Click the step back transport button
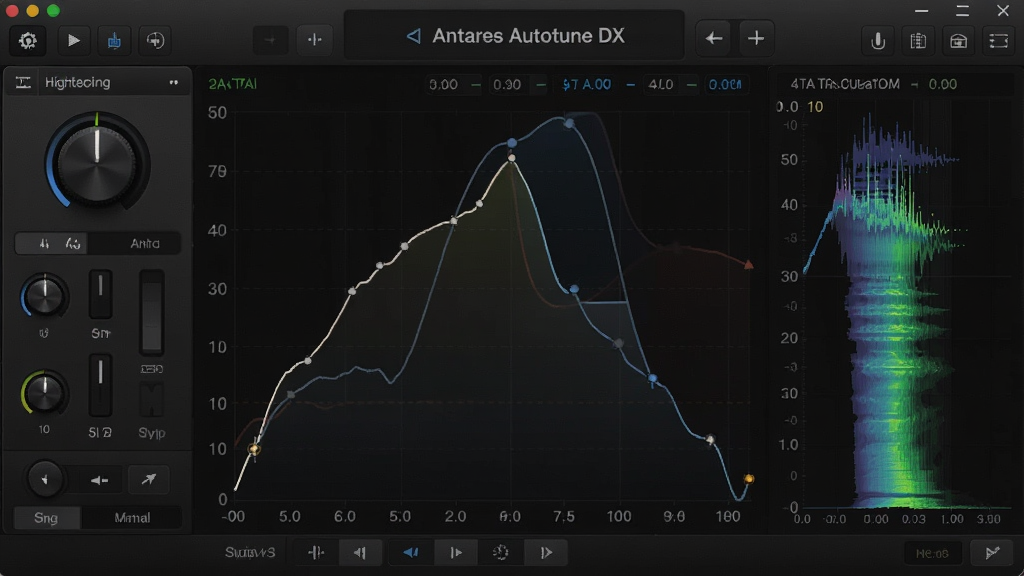 [360, 552]
